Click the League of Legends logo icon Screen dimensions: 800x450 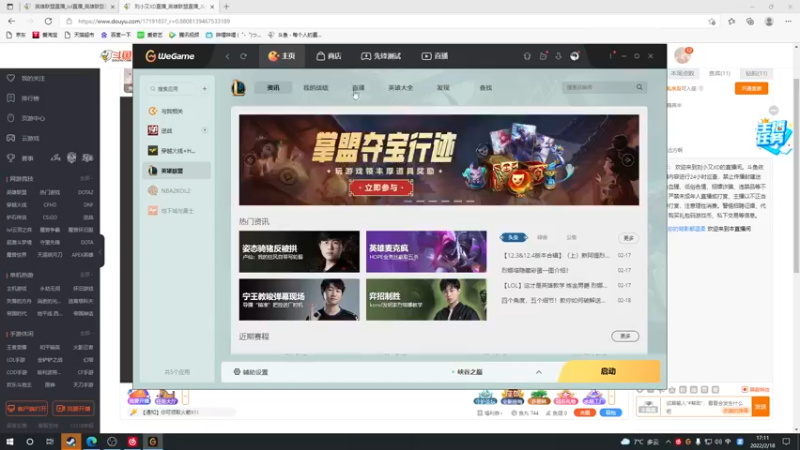point(238,88)
